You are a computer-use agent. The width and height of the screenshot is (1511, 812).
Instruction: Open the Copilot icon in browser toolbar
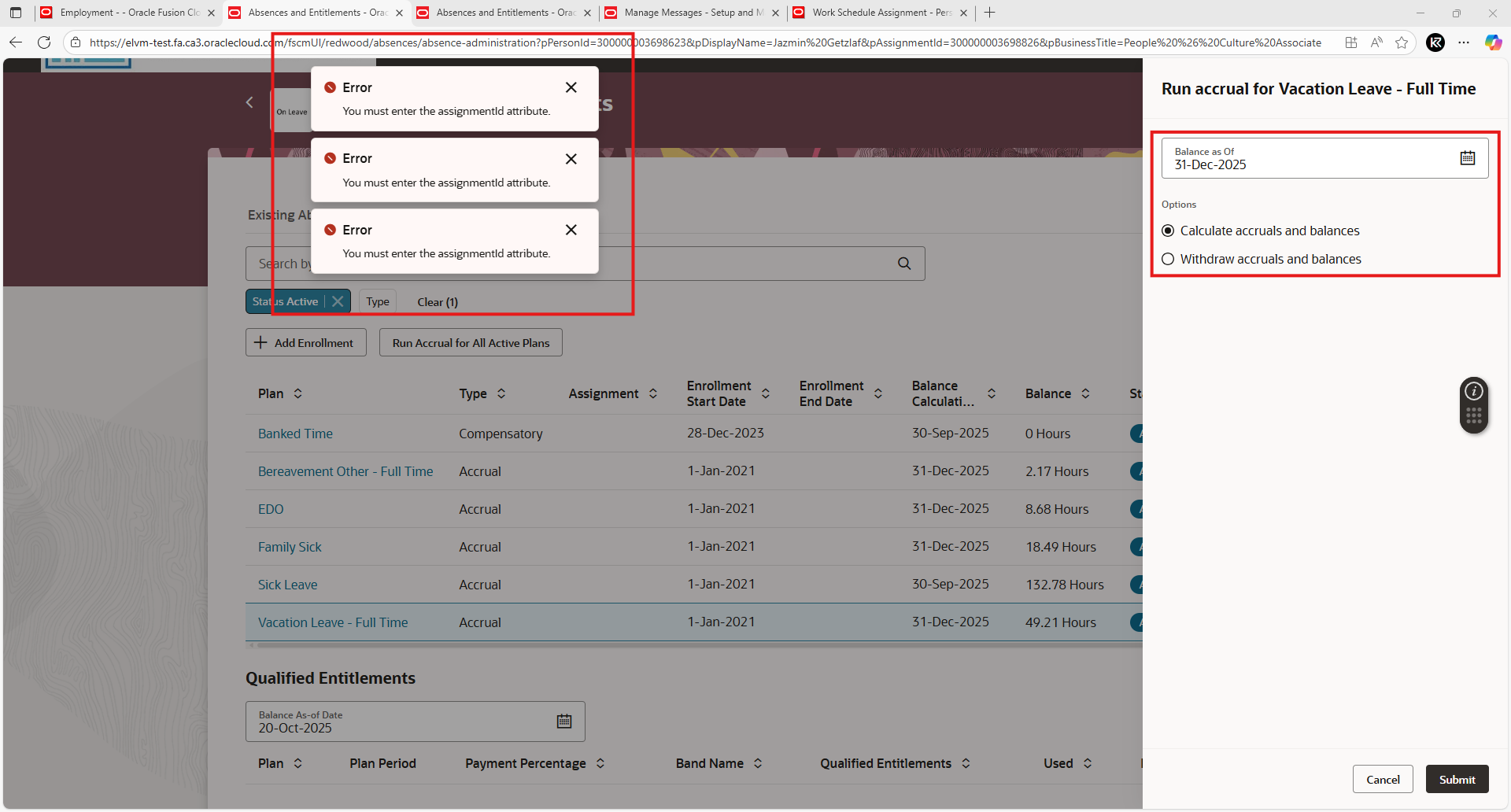click(x=1493, y=42)
